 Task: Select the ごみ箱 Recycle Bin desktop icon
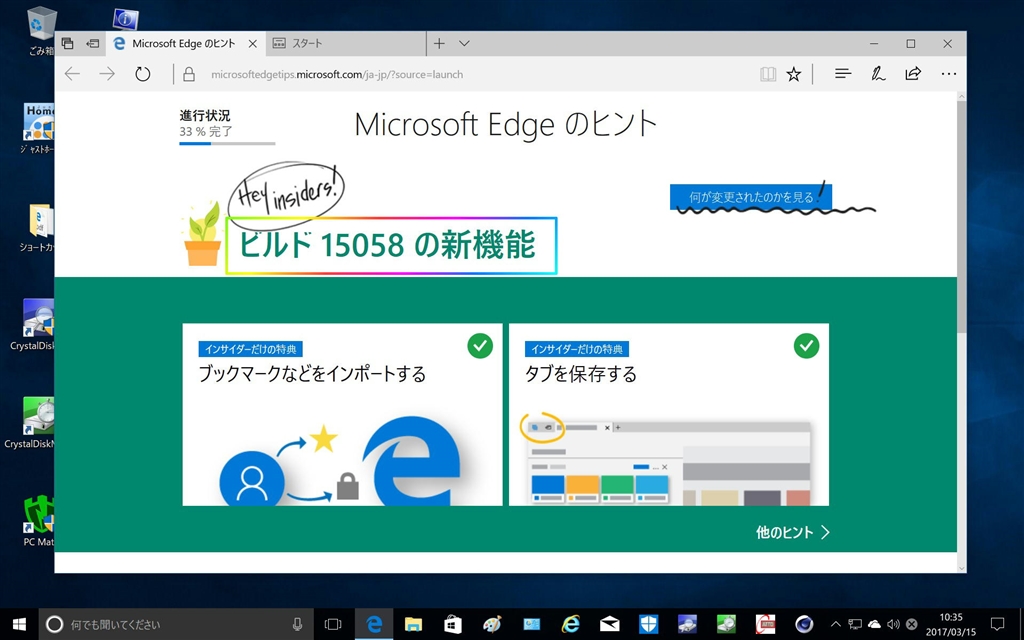(40, 31)
